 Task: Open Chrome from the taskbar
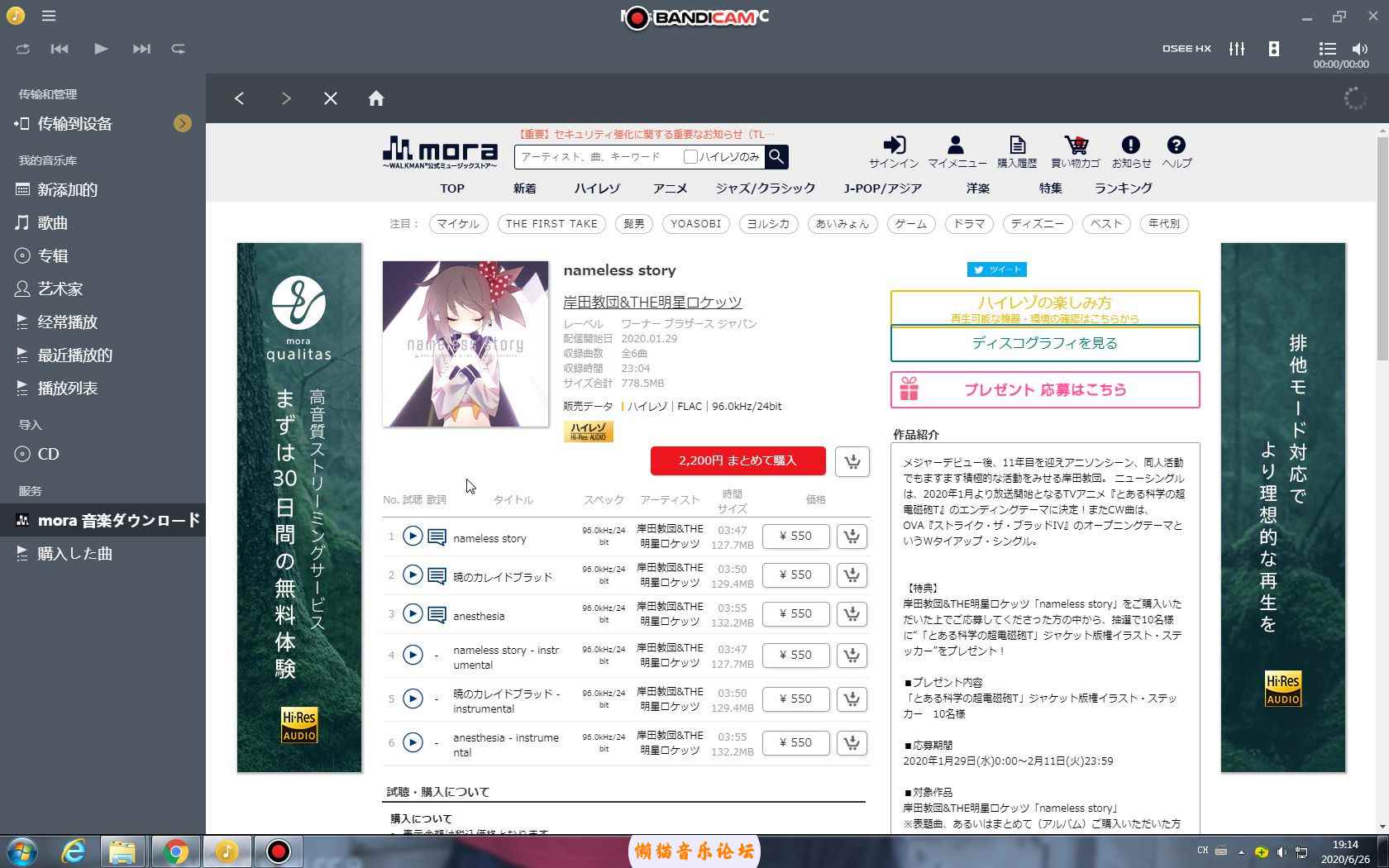pyautogui.click(x=175, y=851)
